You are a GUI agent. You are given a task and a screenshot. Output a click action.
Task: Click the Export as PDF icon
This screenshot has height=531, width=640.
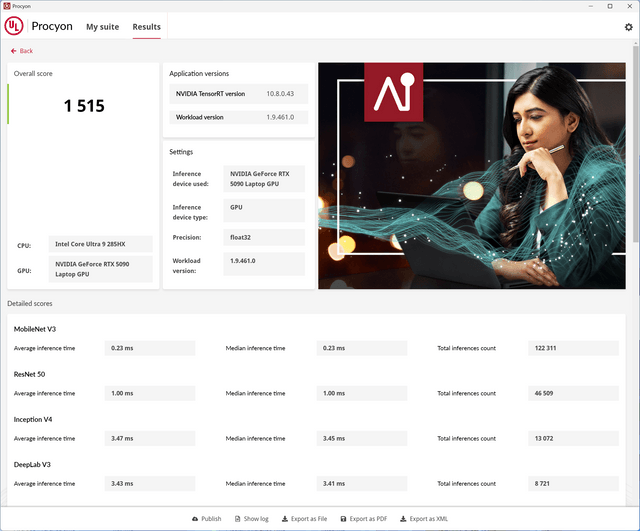pyautogui.click(x=343, y=519)
